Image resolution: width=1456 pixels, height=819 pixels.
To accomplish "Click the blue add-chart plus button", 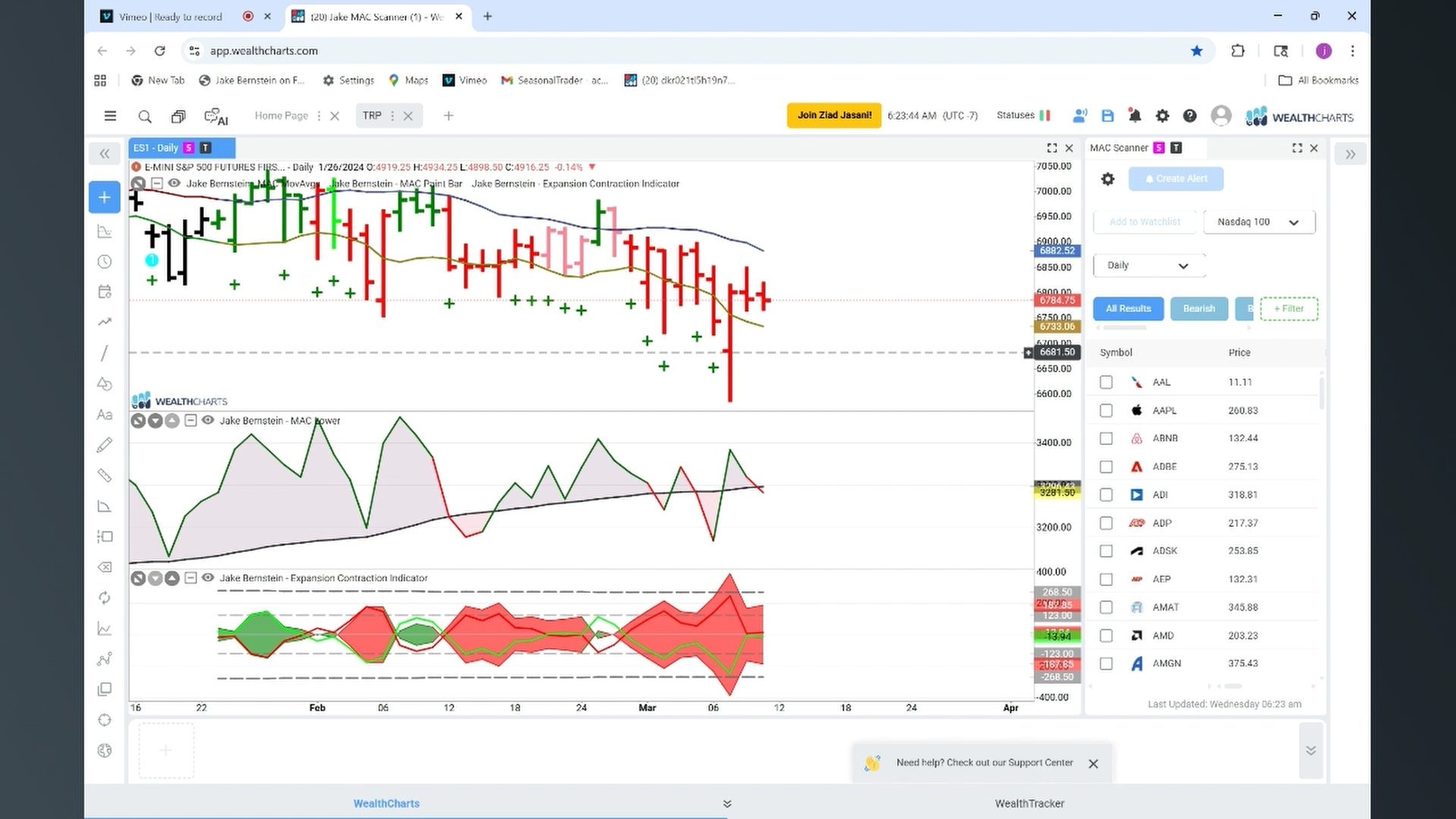I will 105,197.
